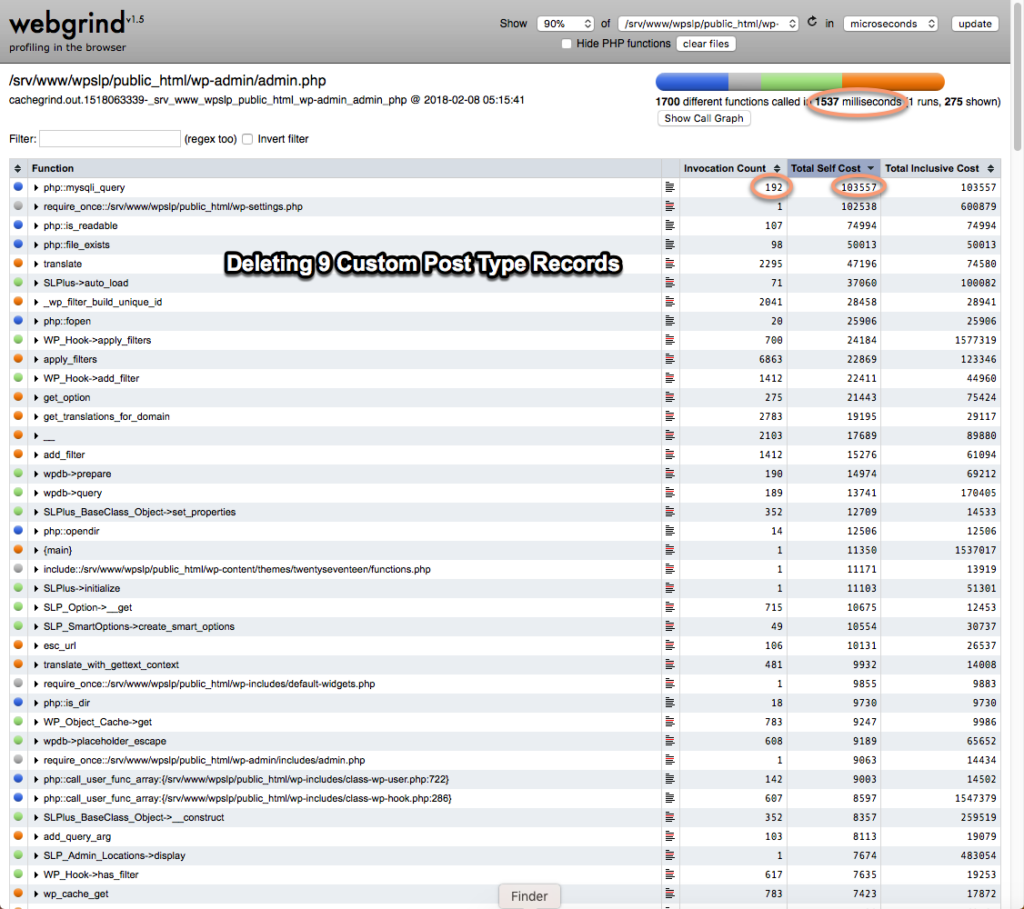Click the update button
Screen dimensions: 1024x909
pos(974,24)
